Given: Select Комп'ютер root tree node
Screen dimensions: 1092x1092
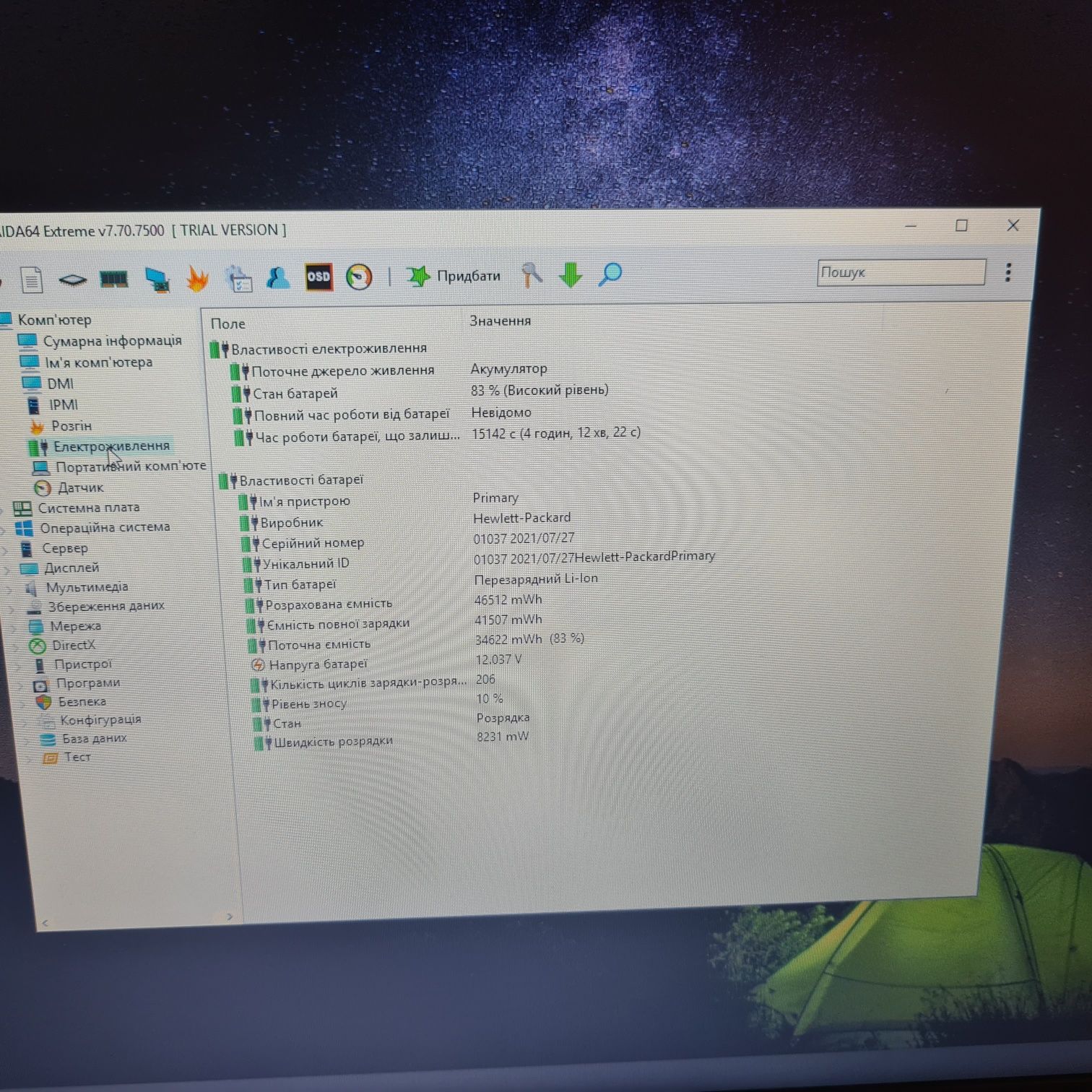Looking at the screenshot, I should point(46,319).
